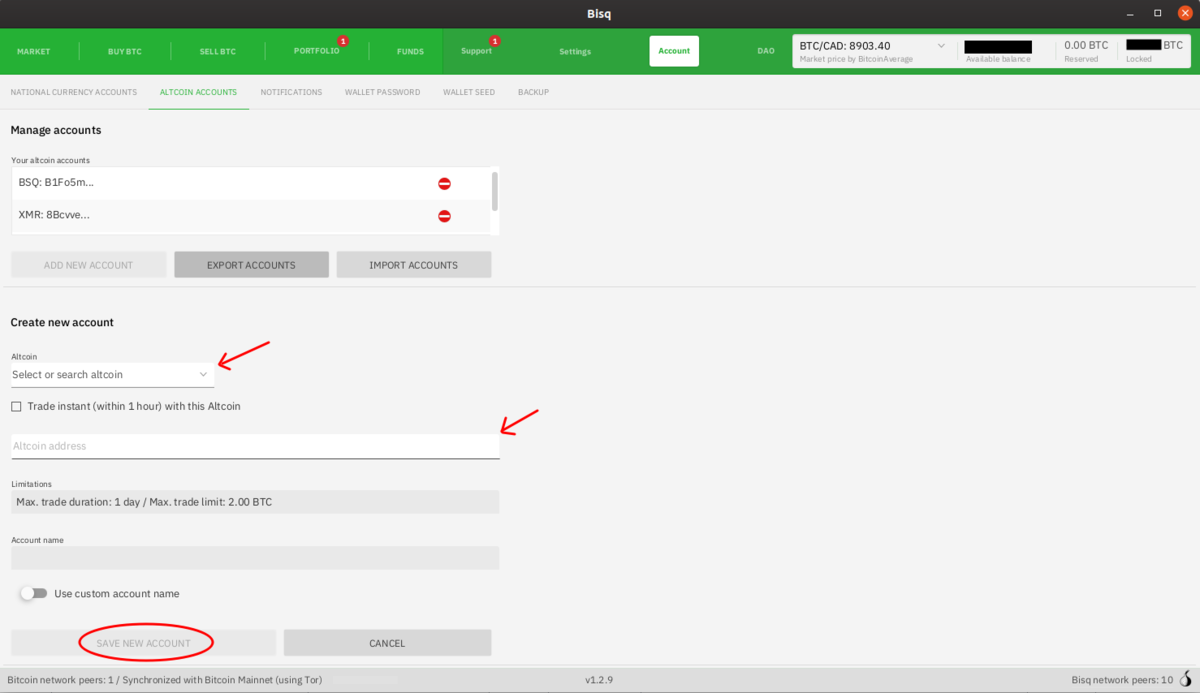
Task: Open the Buy BTC view
Action: click(125, 51)
